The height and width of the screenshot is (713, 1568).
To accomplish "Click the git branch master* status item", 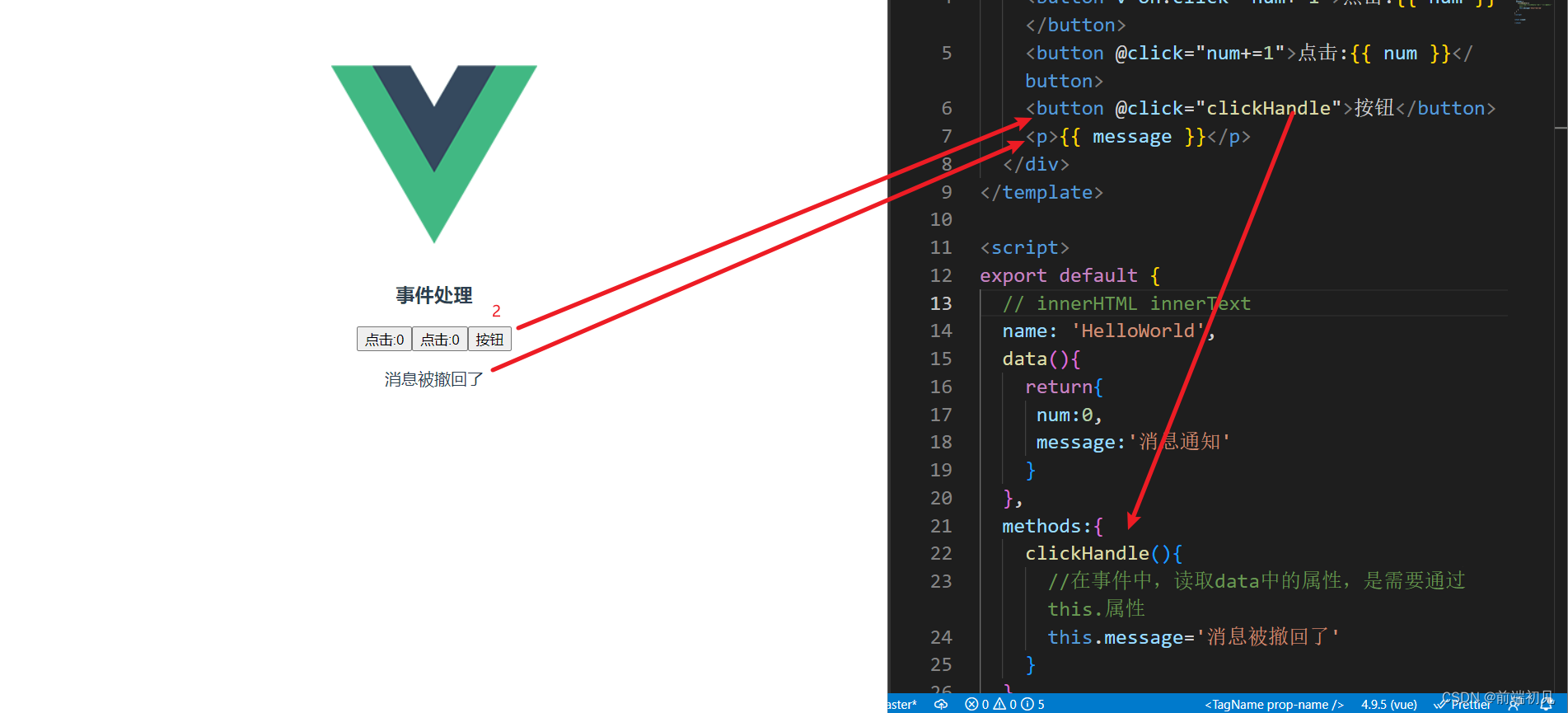I will (902, 704).
